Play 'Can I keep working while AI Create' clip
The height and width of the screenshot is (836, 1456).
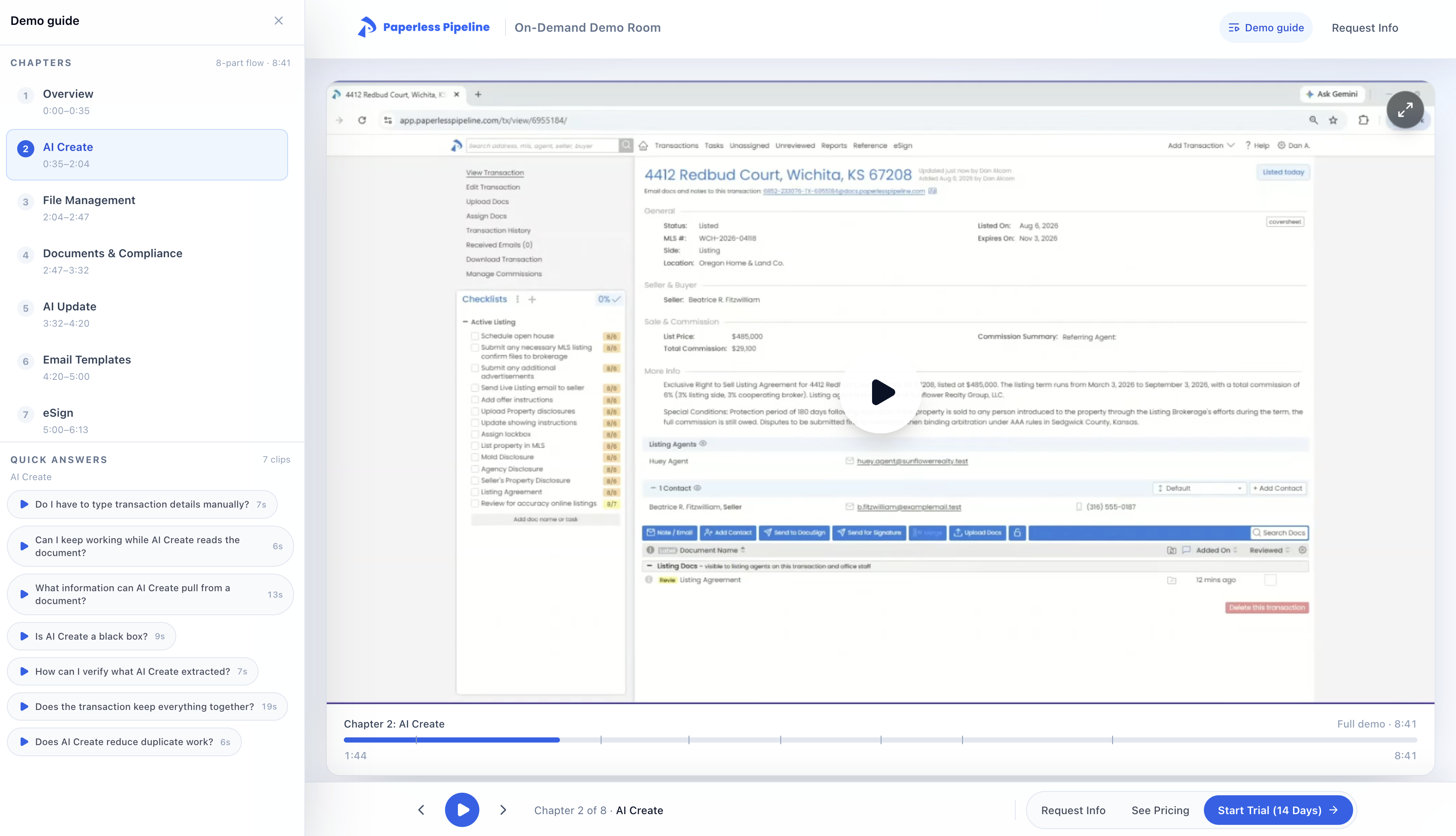(150, 546)
